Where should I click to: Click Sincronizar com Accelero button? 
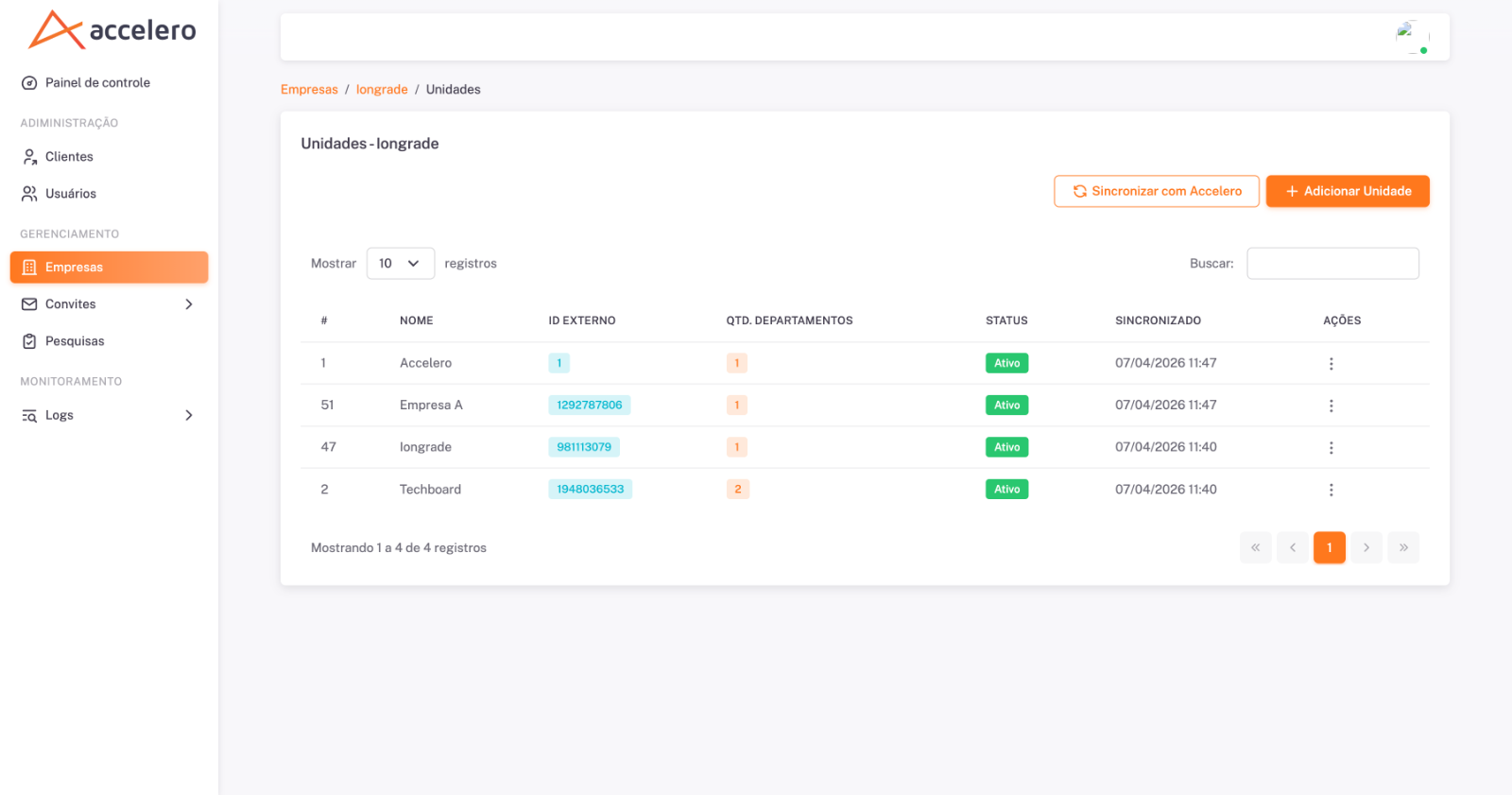coord(1157,191)
